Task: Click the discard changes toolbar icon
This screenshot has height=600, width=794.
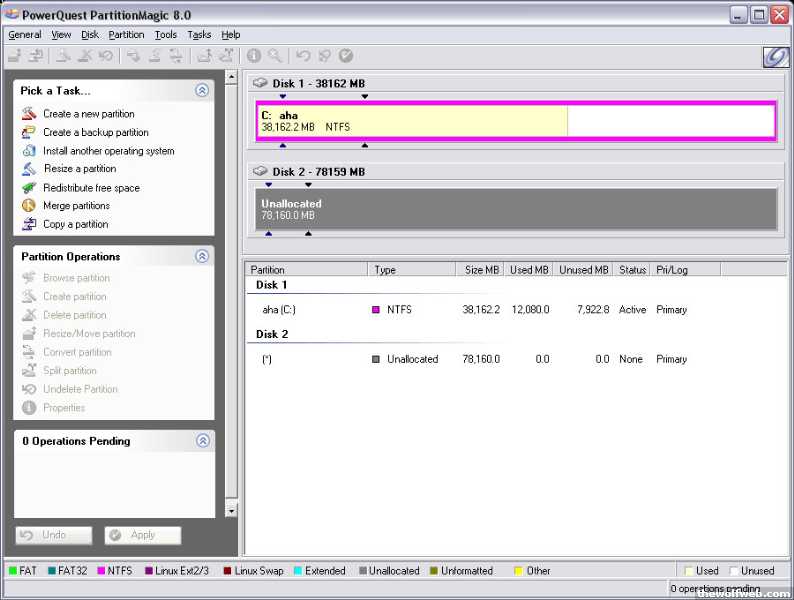Action: [325, 56]
